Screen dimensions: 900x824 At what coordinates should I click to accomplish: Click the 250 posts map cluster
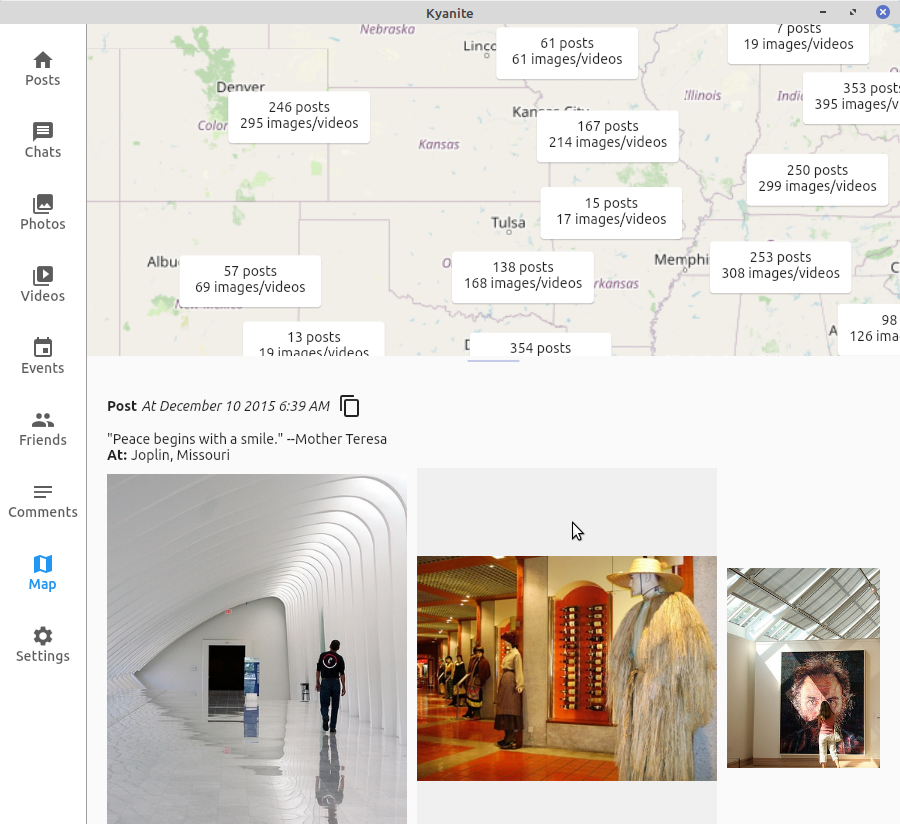[817, 179]
